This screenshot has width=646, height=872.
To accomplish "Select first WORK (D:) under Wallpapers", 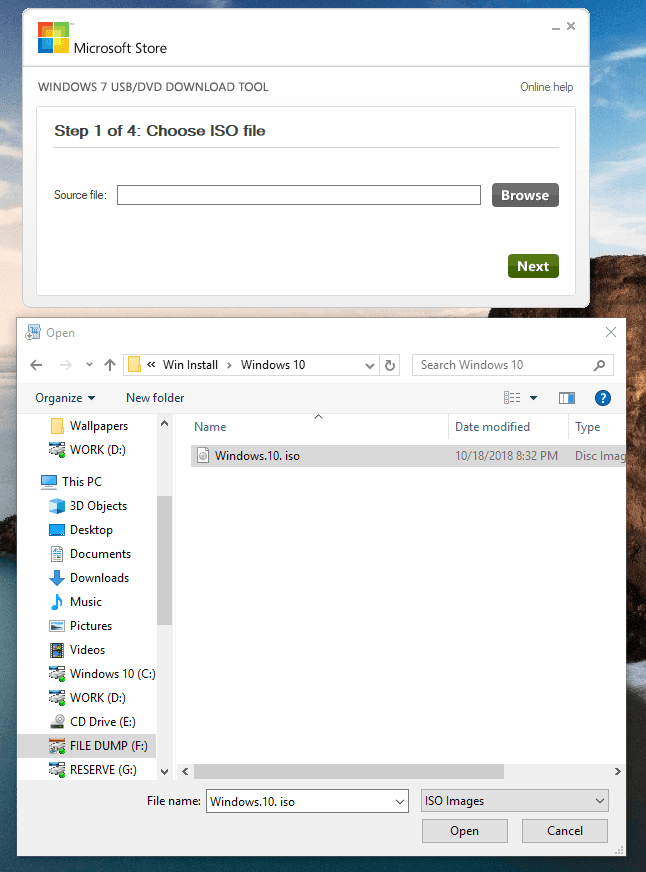I will pyautogui.click(x=97, y=450).
